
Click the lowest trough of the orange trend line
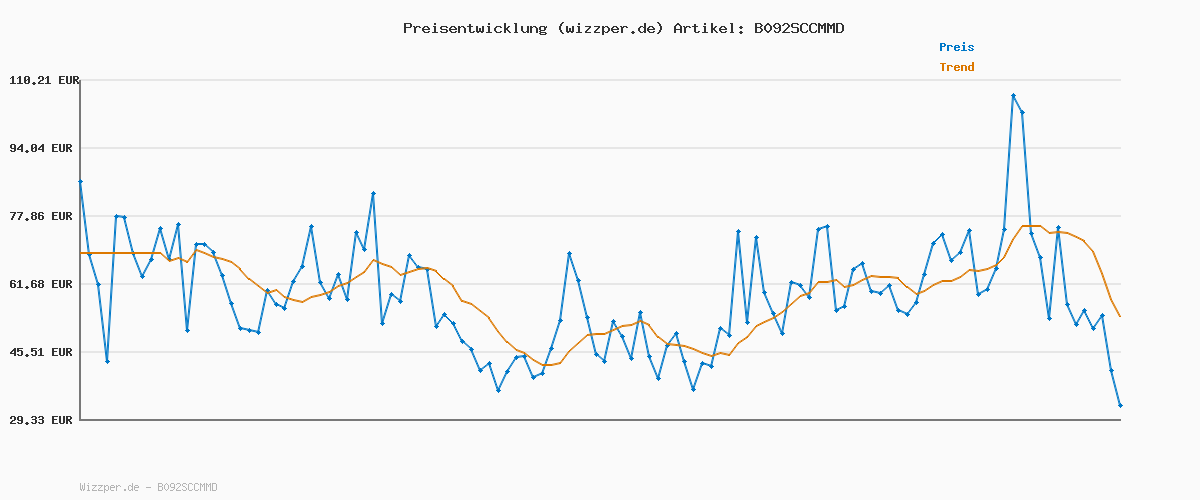click(547, 365)
